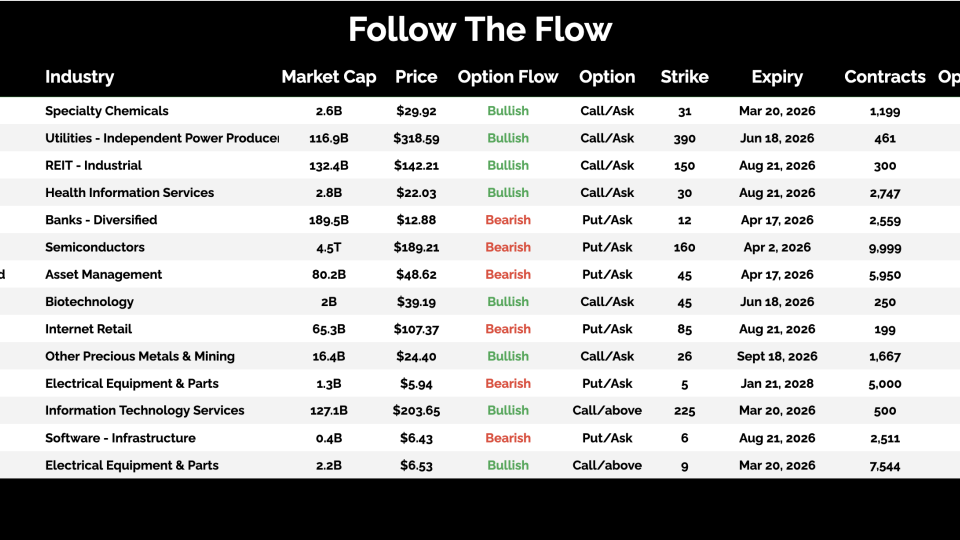Click the Industry column header
This screenshot has width=960, height=540.
(79, 77)
